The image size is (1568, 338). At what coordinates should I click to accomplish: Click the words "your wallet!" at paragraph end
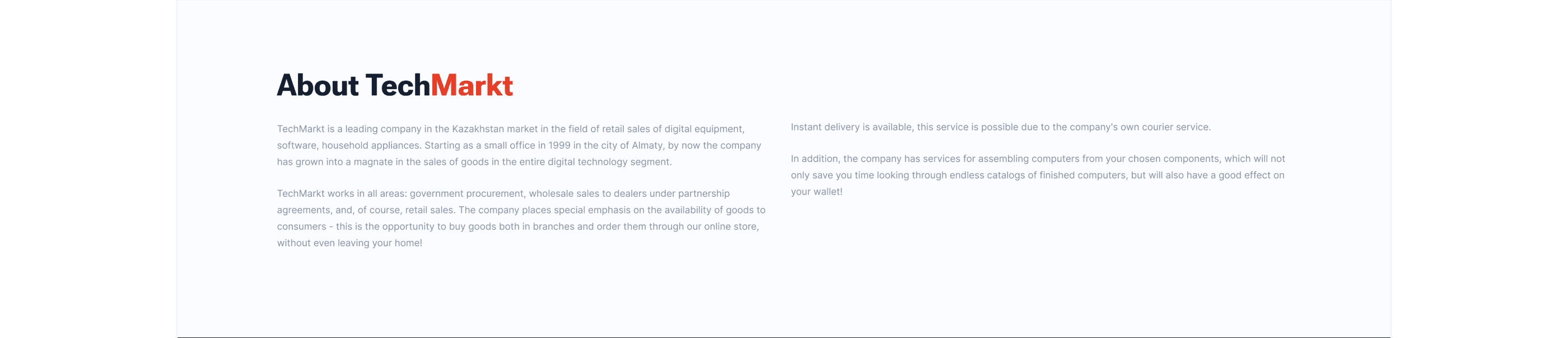coord(816,192)
